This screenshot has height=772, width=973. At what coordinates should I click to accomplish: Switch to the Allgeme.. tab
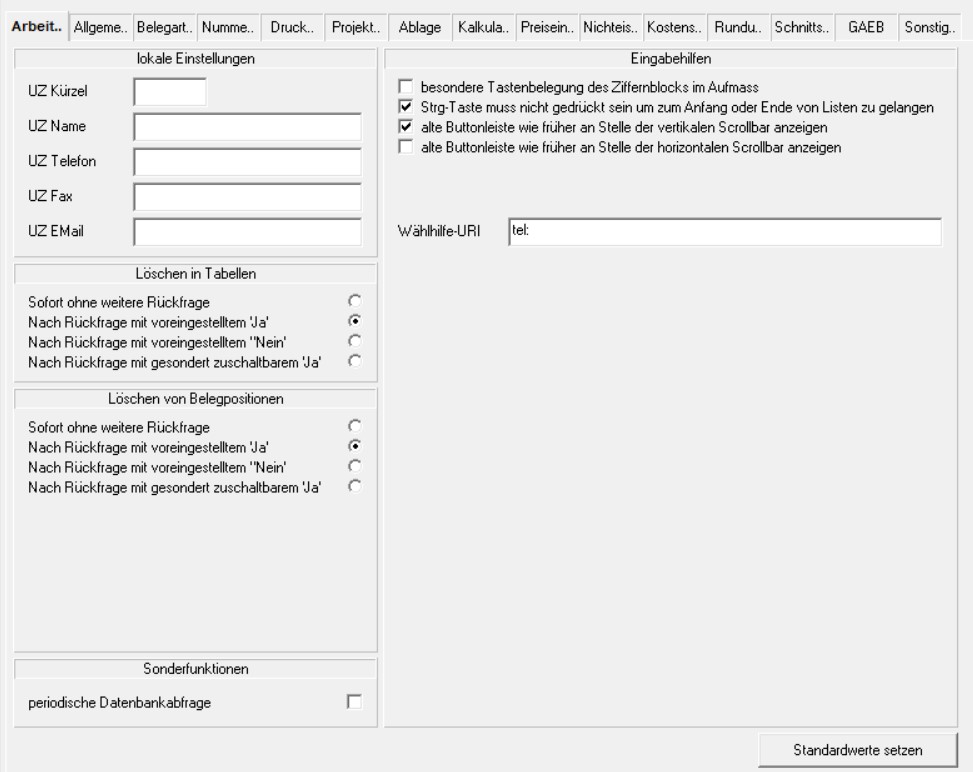(x=101, y=27)
